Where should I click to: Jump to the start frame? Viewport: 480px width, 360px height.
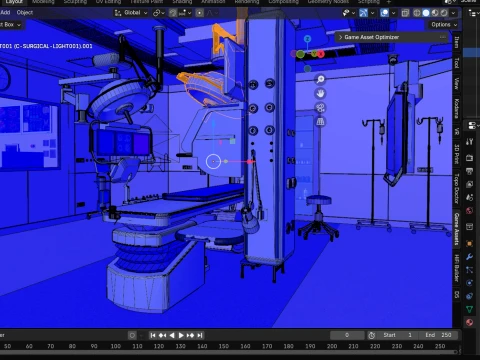click(153, 335)
